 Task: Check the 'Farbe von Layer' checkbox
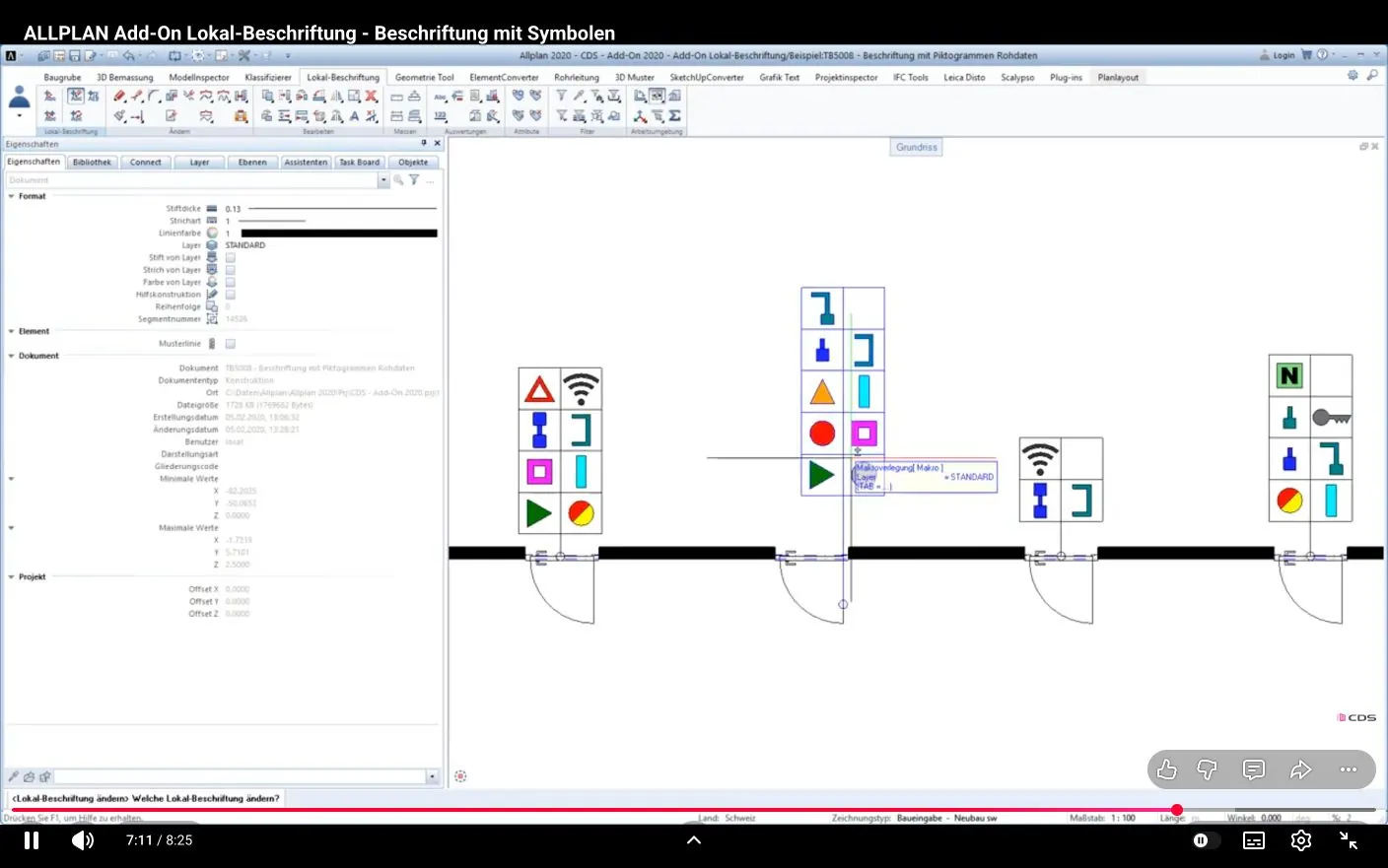[230, 283]
